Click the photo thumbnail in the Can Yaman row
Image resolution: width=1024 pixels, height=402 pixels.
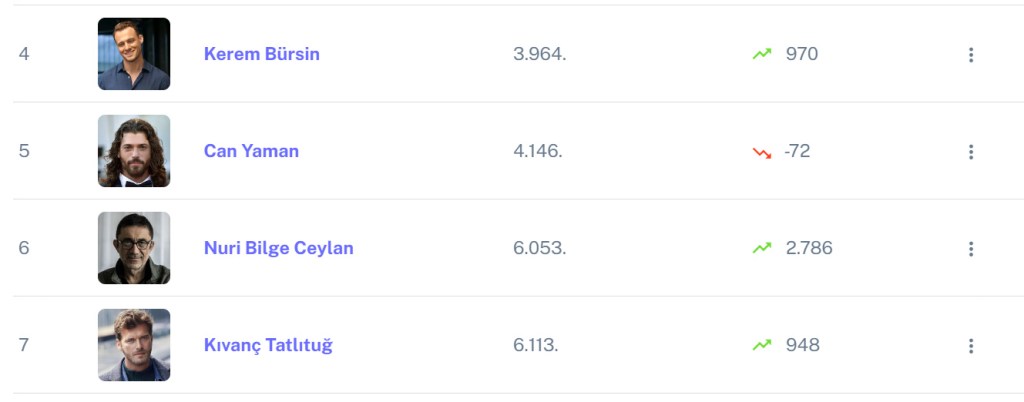coord(134,151)
